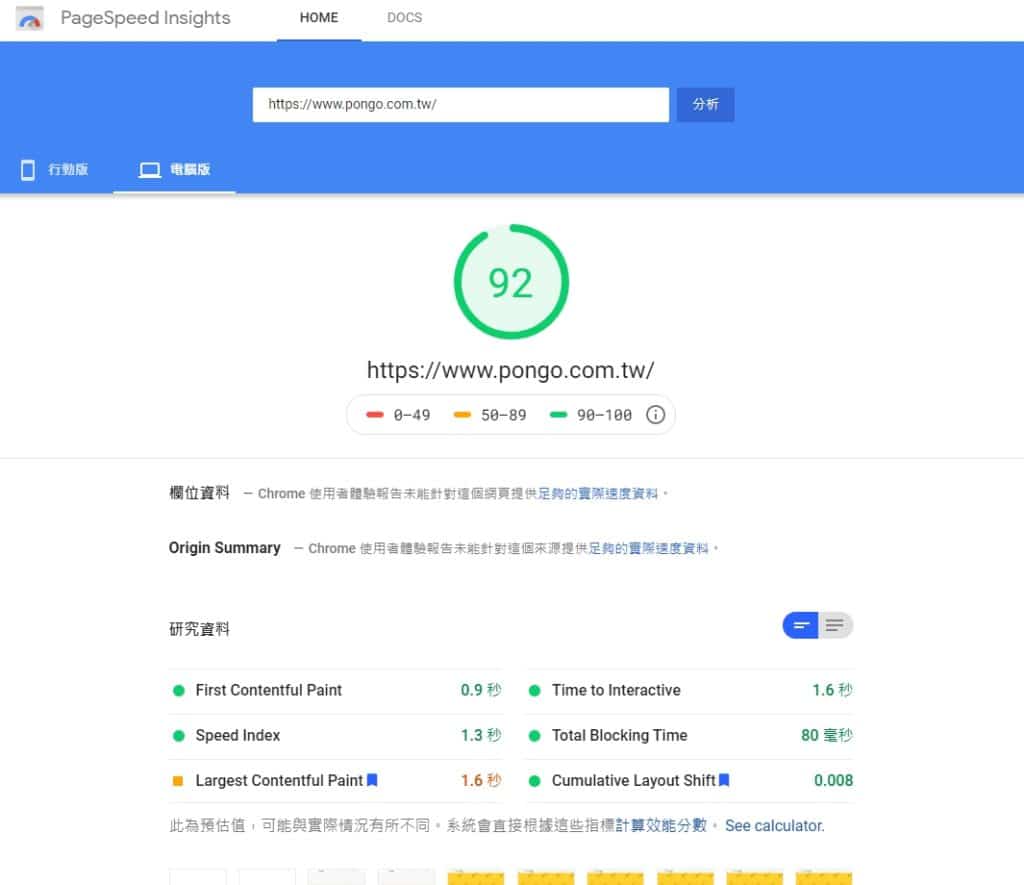Click the orange indicator for Largest Contentful Paint
Image resolution: width=1024 pixels, height=885 pixels.
click(x=179, y=780)
